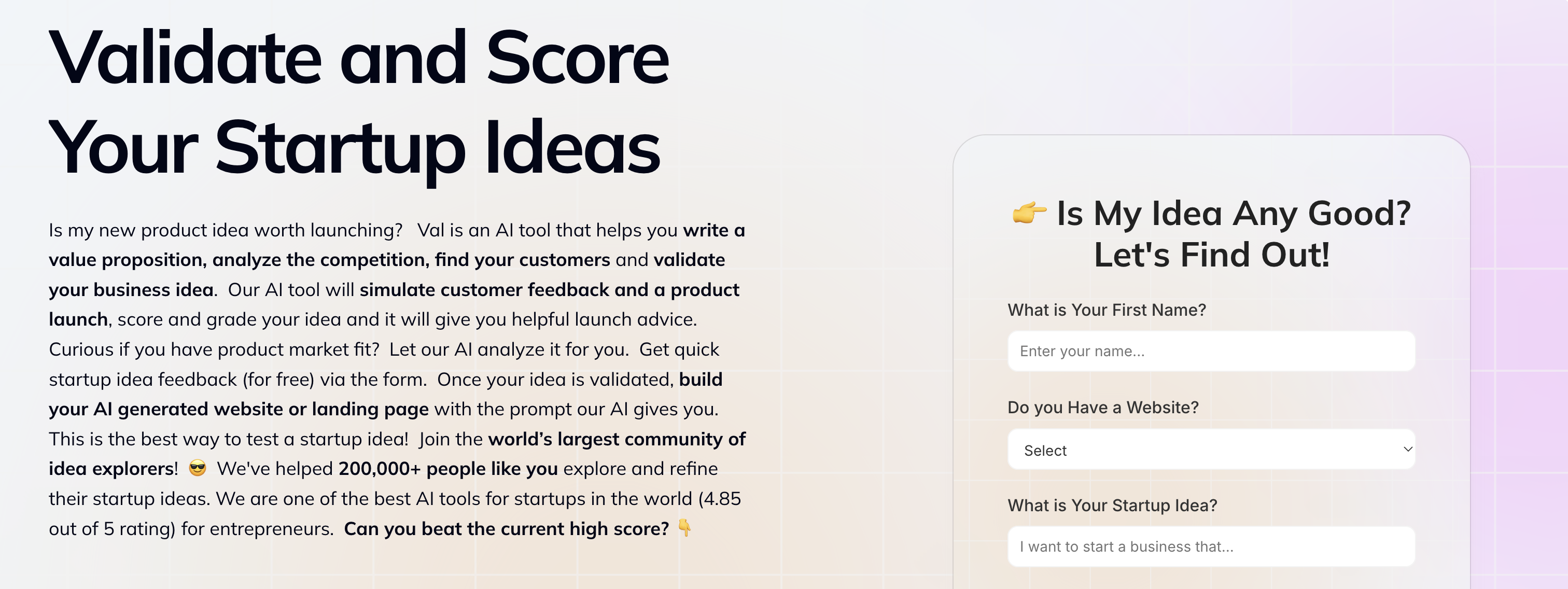Click "simulate customer feedback and a product launch" phrase
This screenshot has height=589, width=1568.
click(548, 290)
